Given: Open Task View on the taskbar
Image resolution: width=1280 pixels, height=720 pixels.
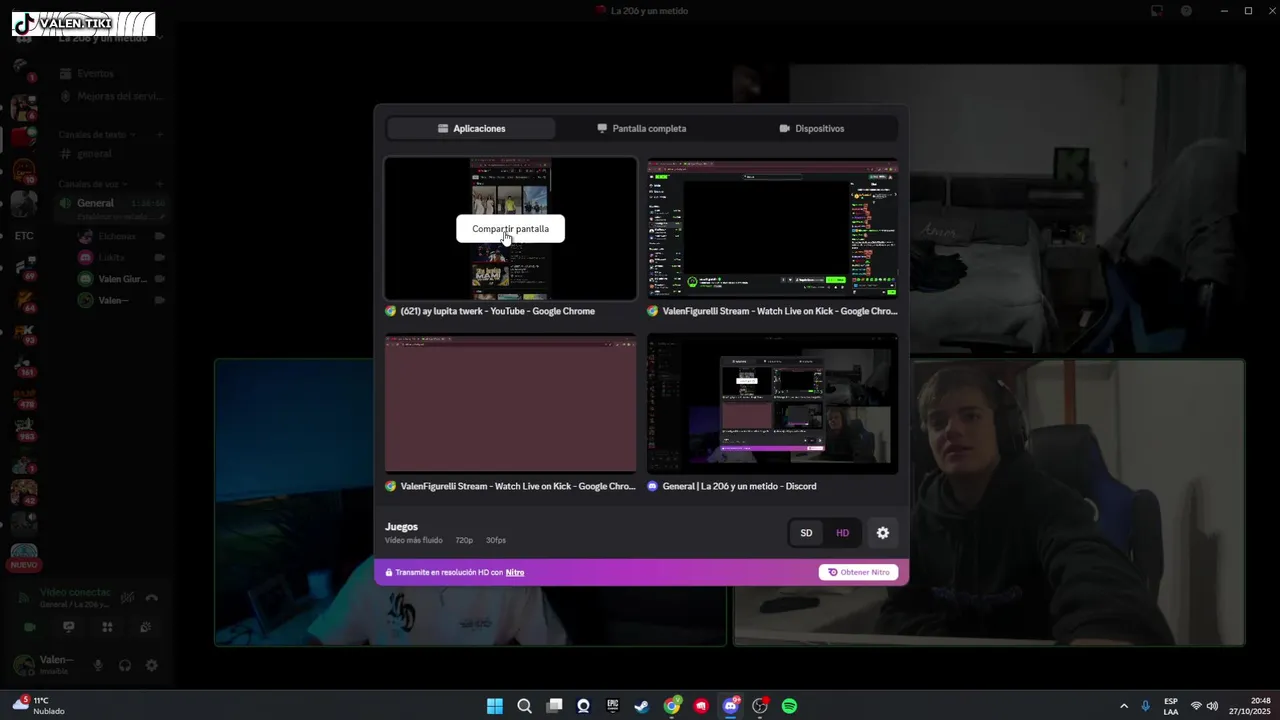Looking at the screenshot, I should click(554, 706).
